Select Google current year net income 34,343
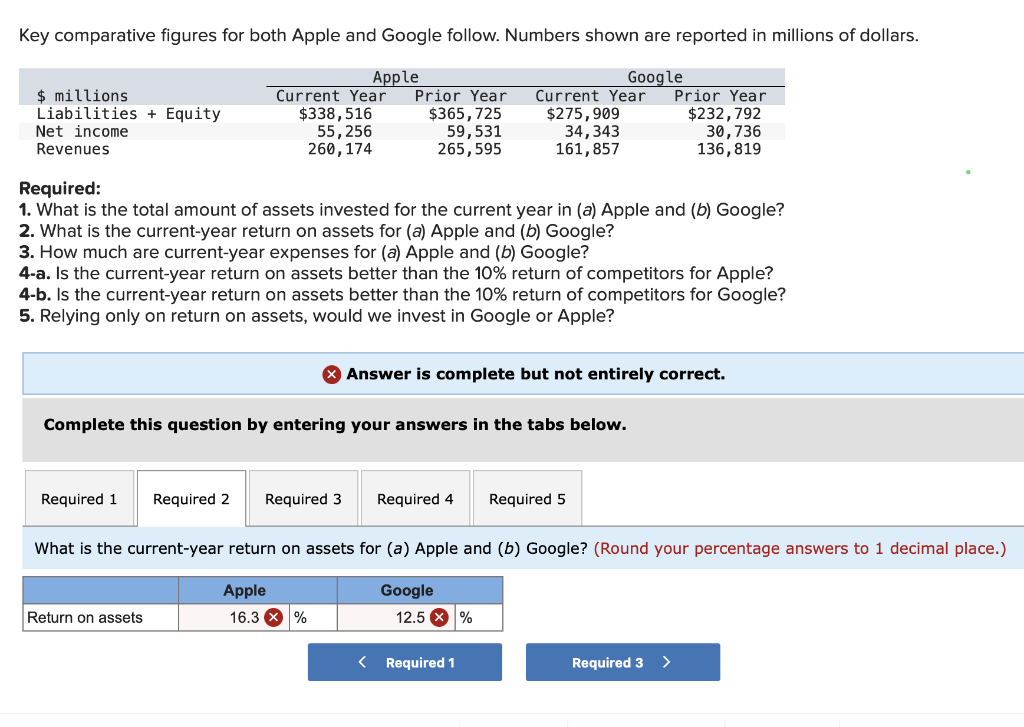Image resolution: width=1024 pixels, height=727 pixels. [592, 131]
